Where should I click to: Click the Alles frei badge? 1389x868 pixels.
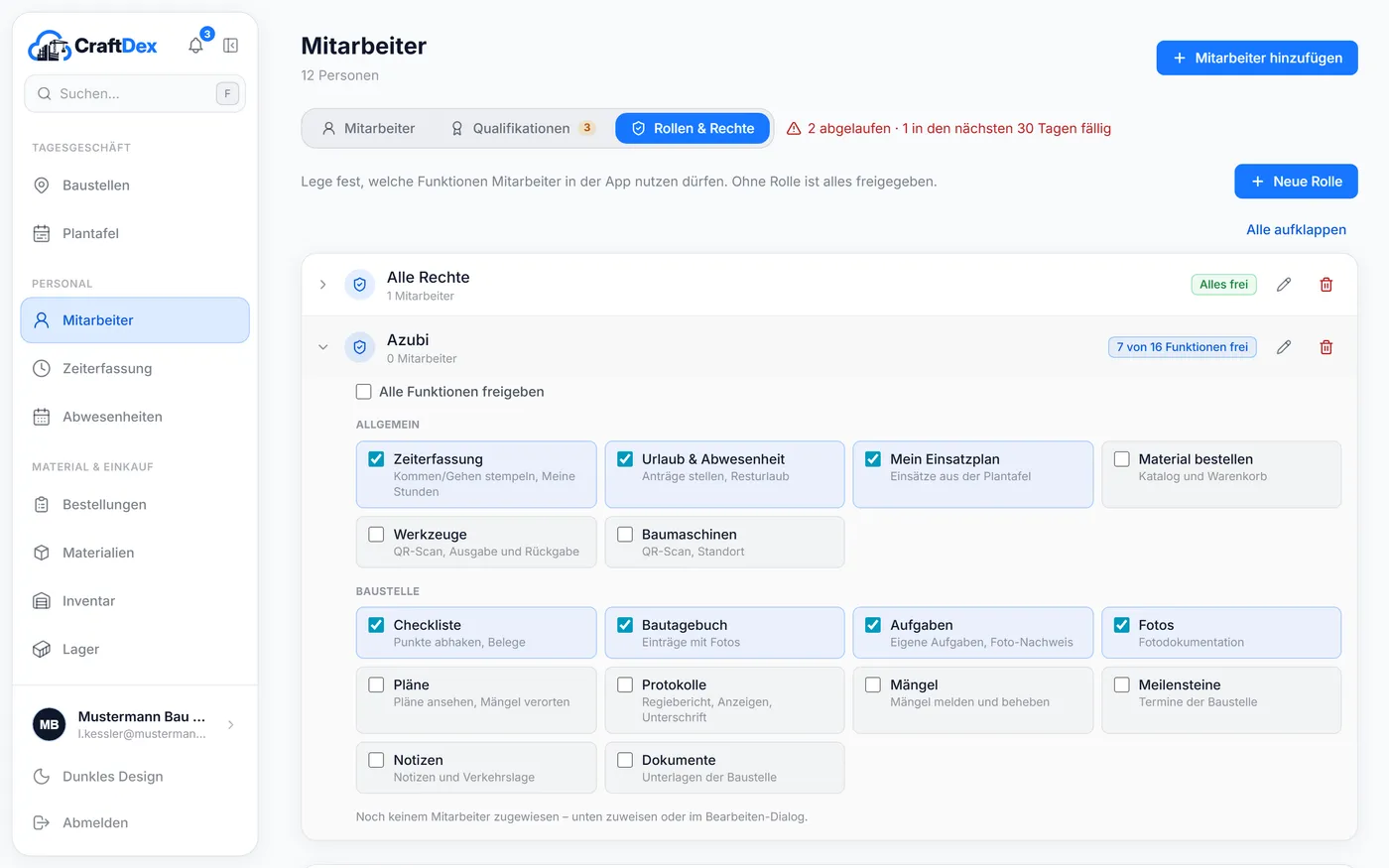1223,285
